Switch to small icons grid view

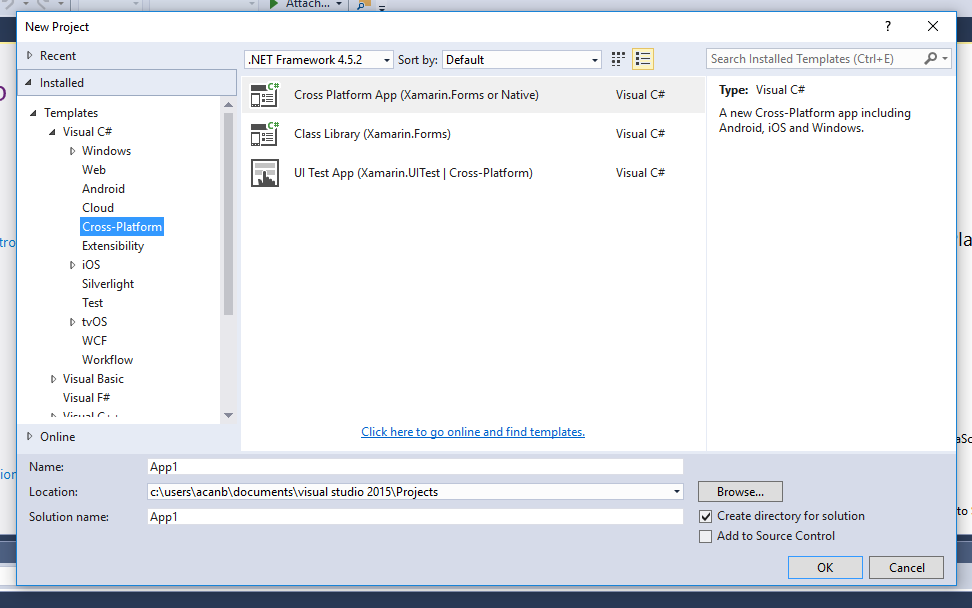[618, 59]
